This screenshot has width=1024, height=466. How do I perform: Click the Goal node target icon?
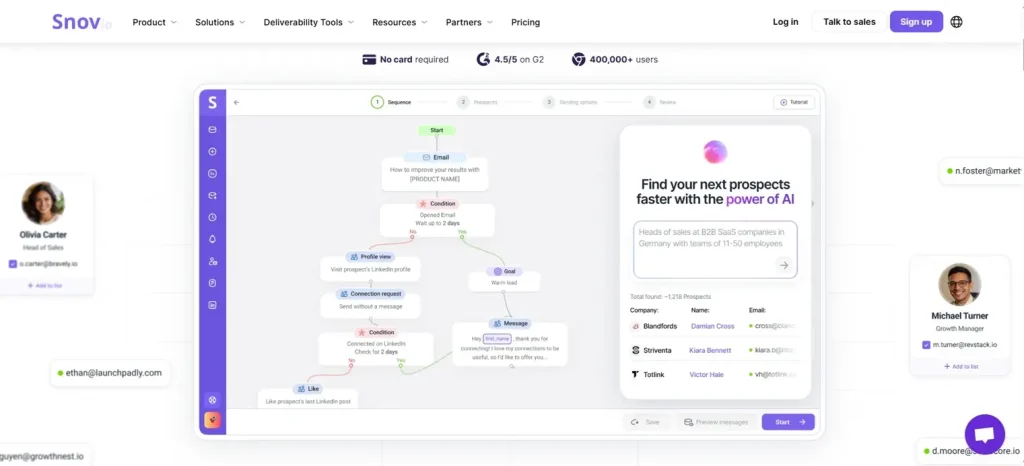pyautogui.click(x=498, y=271)
